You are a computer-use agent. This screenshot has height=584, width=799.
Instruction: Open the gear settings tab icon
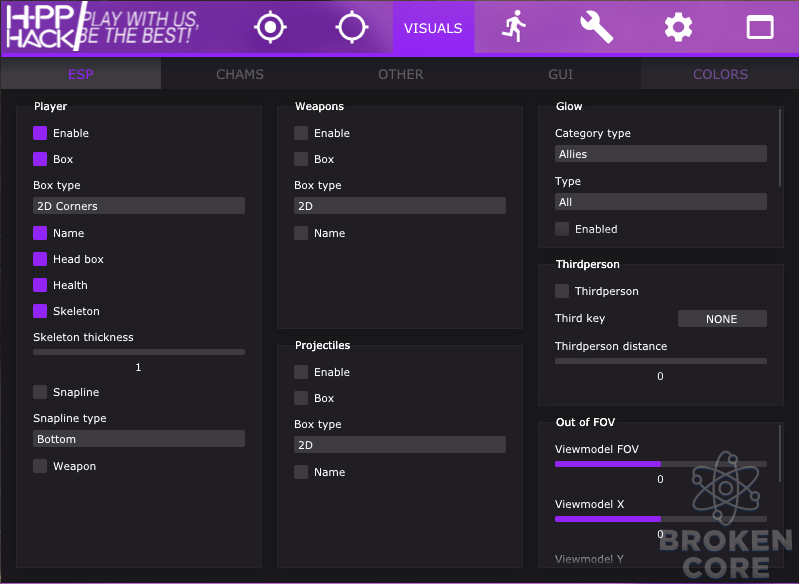[x=678, y=27]
